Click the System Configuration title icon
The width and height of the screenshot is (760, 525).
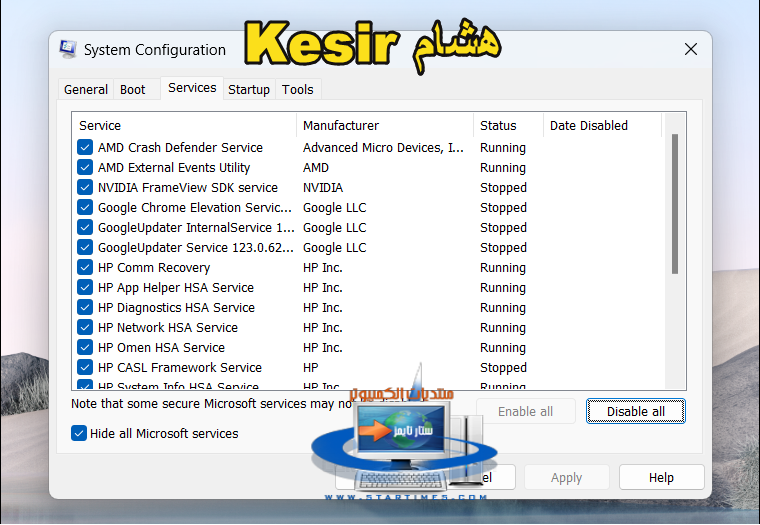68,49
